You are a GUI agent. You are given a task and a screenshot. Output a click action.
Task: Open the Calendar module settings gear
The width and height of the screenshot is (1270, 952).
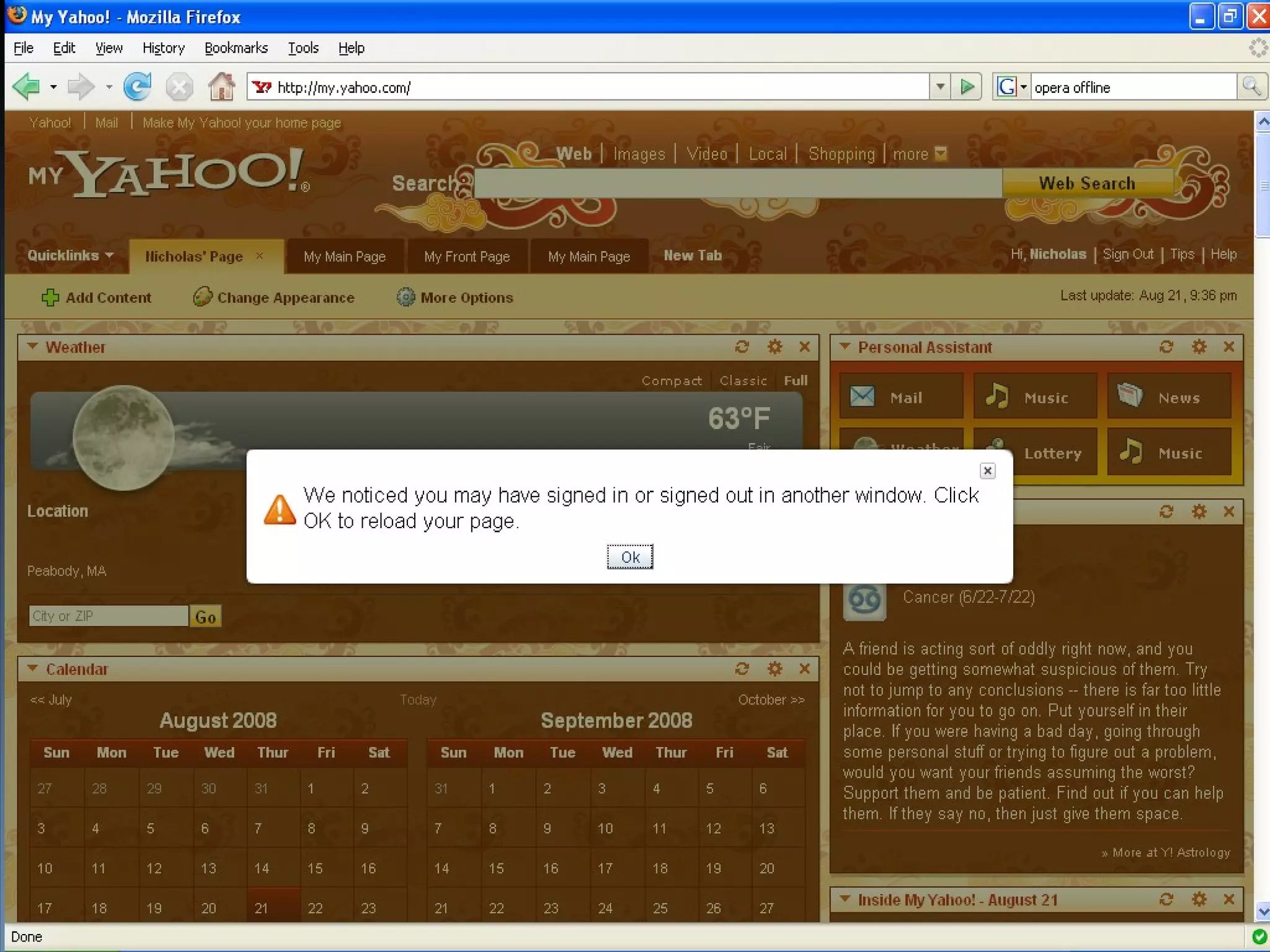click(x=775, y=669)
